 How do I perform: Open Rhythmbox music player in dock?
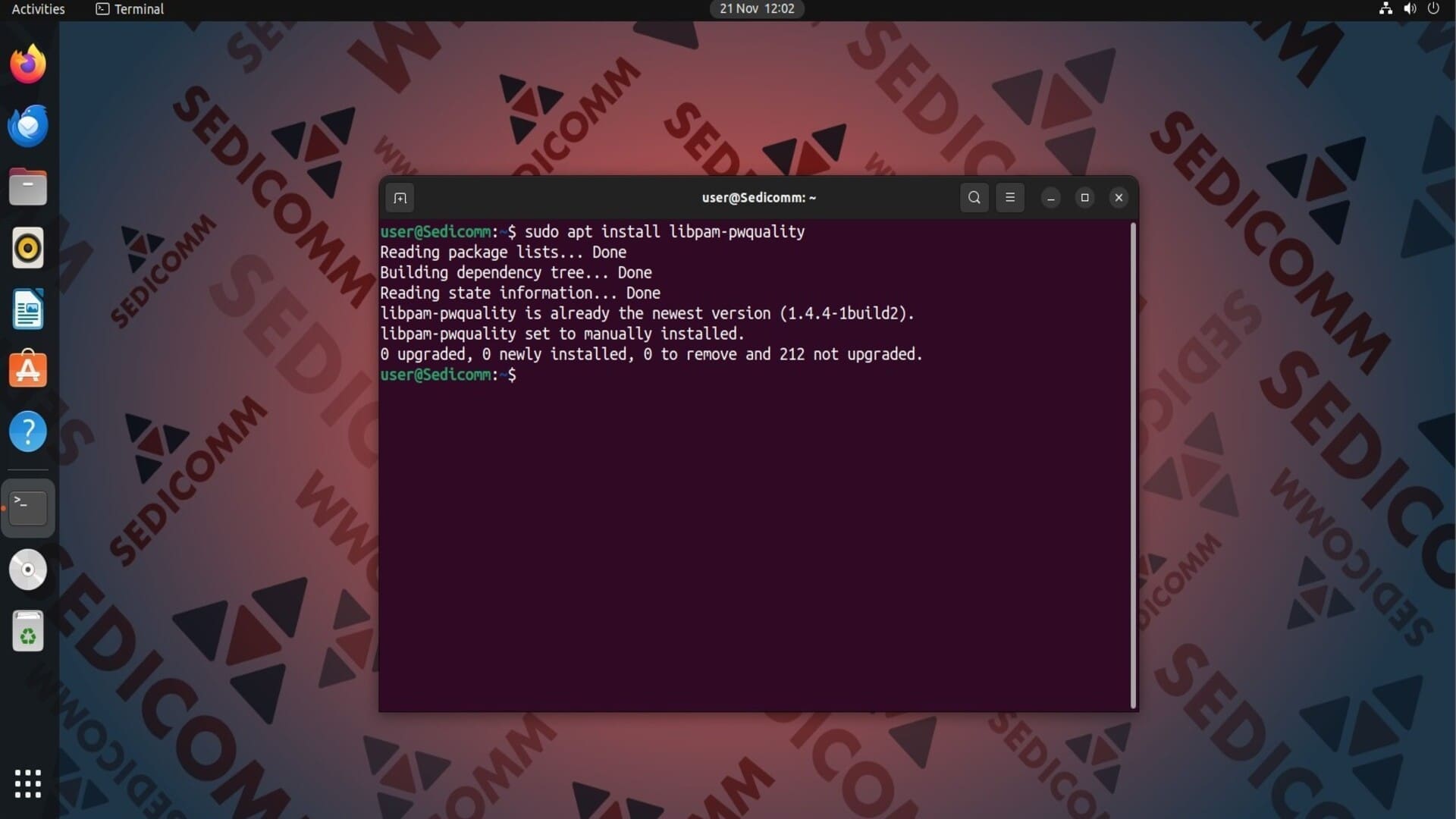pos(28,248)
